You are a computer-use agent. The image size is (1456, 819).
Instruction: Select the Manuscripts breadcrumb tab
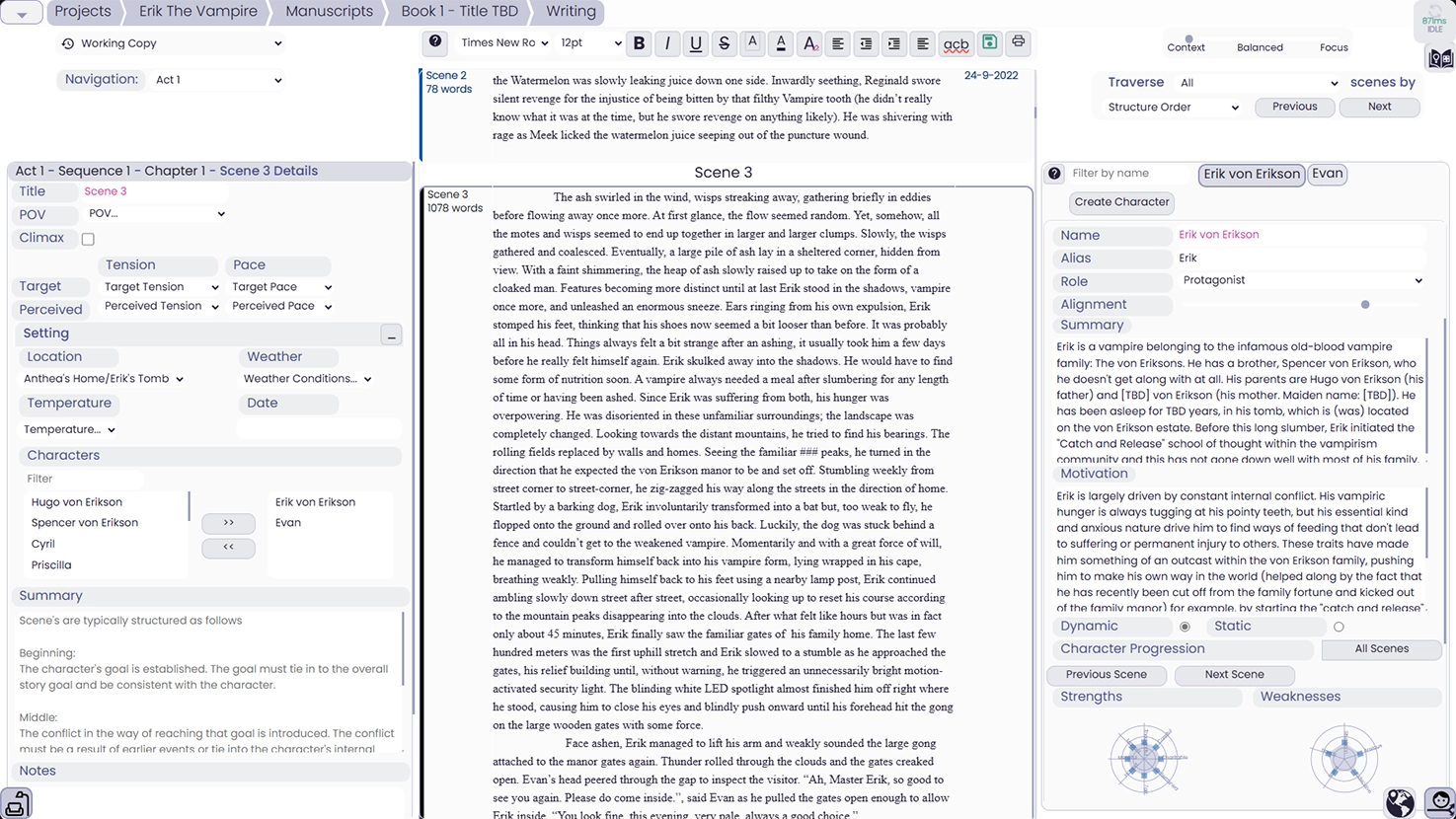[329, 12]
